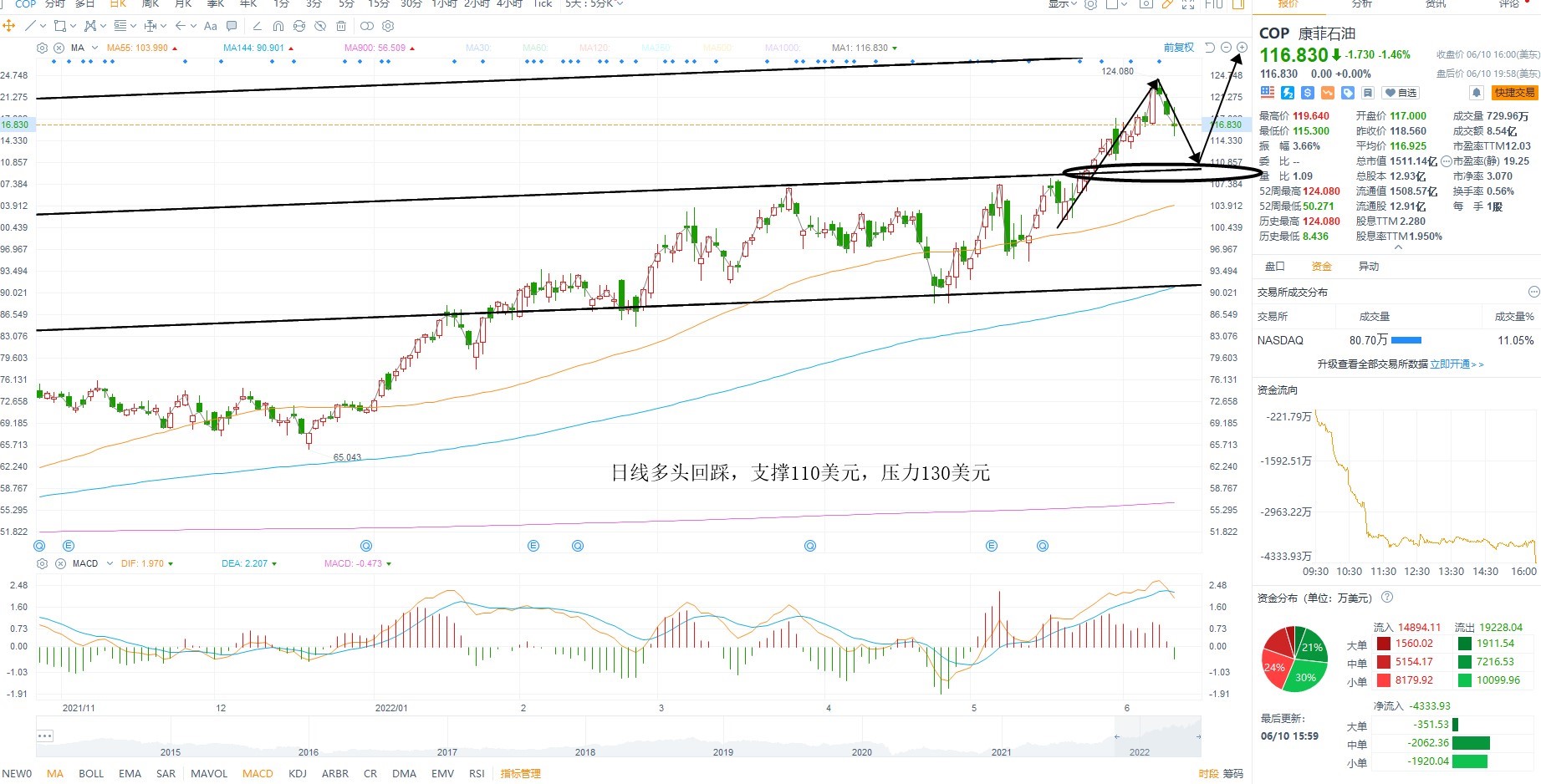Zoom in the chart with plus icon

tap(1242, 48)
